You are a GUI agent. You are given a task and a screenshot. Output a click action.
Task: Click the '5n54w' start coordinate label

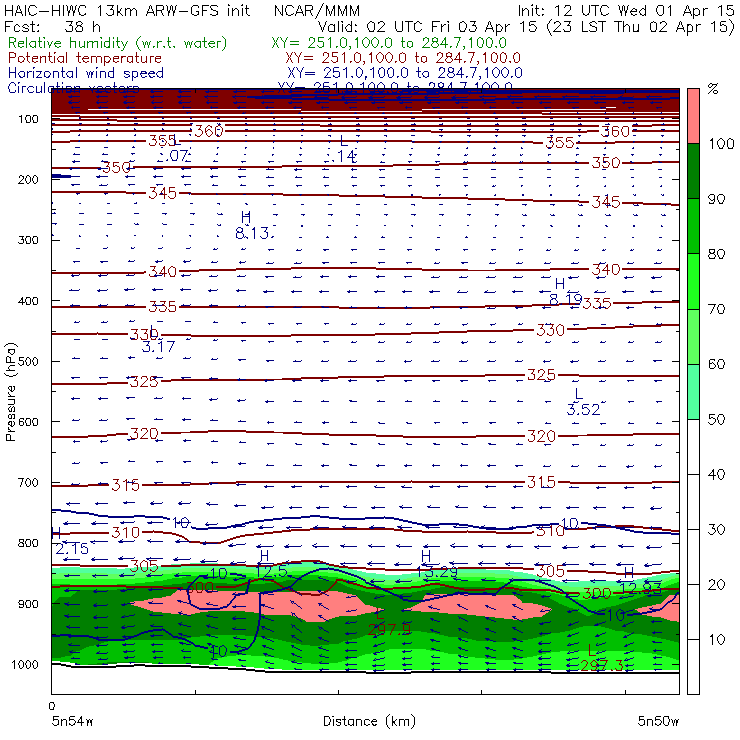[x=73, y=721]
